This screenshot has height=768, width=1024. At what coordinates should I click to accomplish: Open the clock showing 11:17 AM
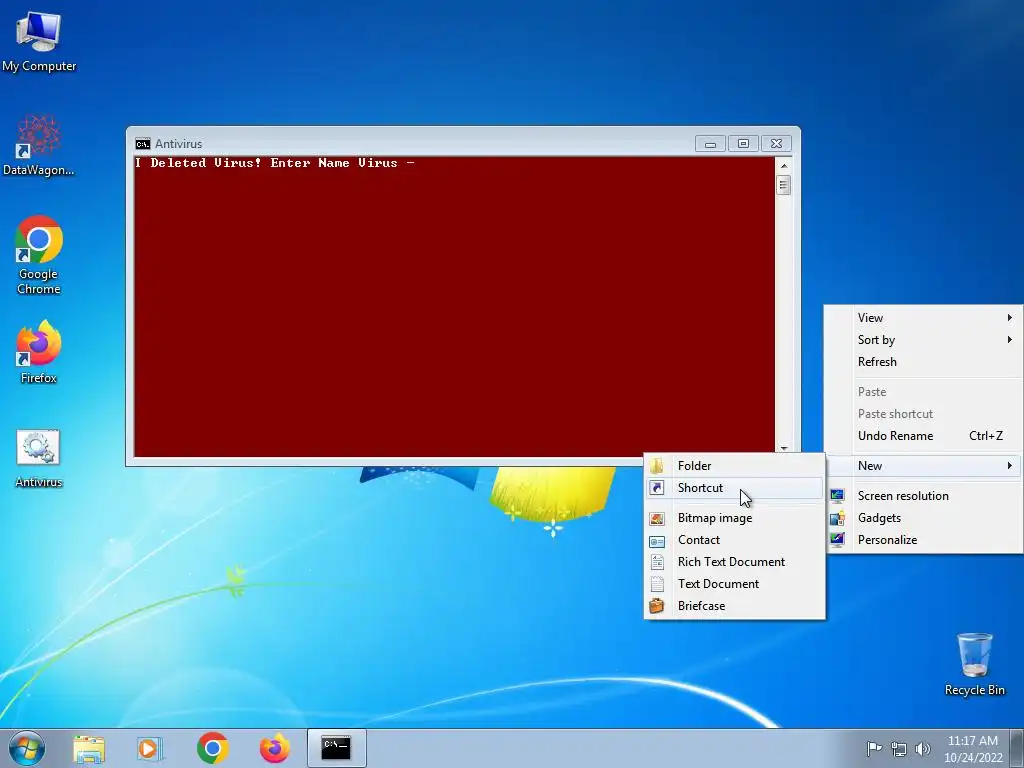tap(973, 749)
